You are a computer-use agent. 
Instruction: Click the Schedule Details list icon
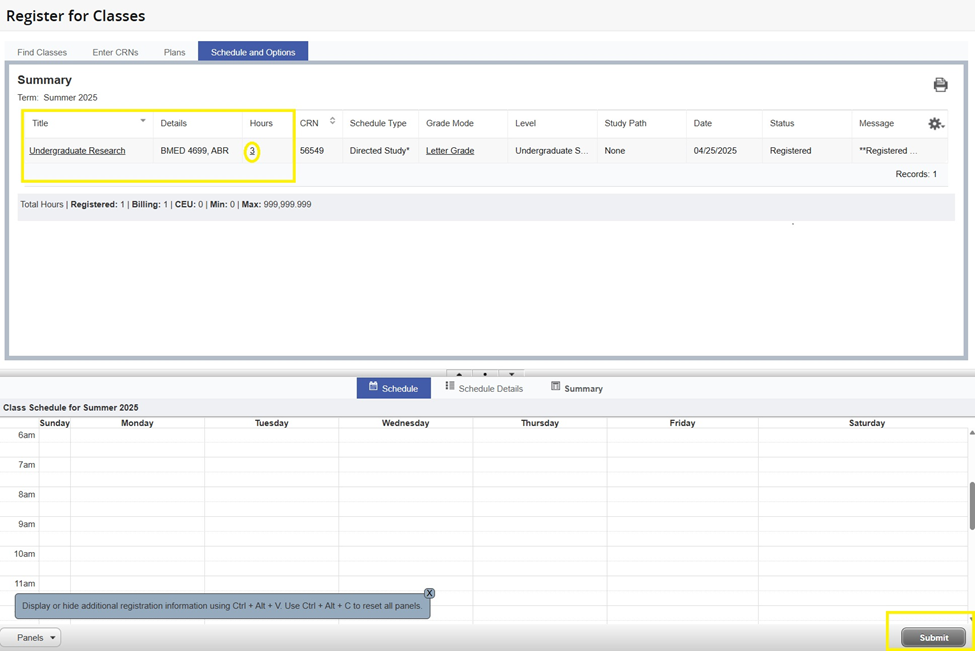450,387
